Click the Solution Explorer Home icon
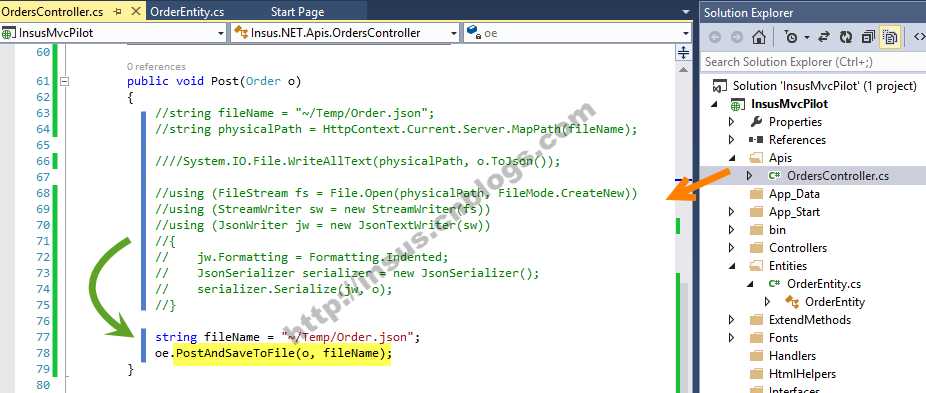This screenshot has width=926, height=393. click(759, 37)
